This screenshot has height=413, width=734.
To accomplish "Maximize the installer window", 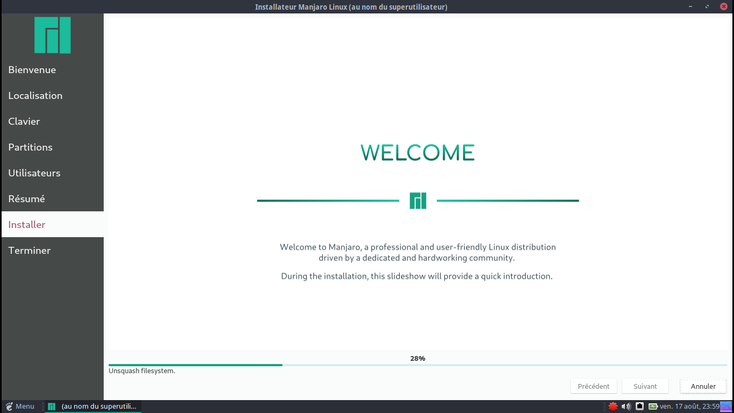I will pos(707,7).
